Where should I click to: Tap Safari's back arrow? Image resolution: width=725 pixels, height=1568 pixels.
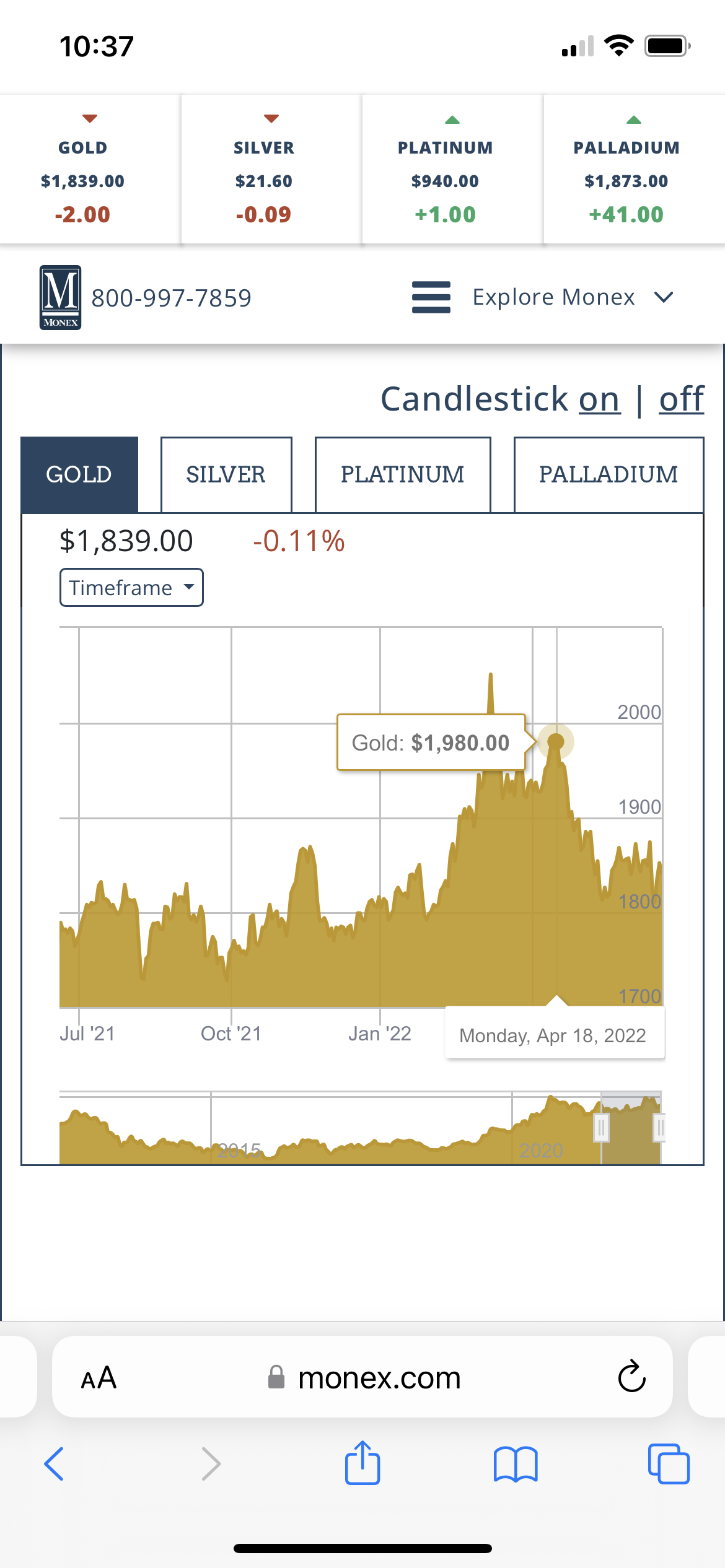pos(54,1464)
